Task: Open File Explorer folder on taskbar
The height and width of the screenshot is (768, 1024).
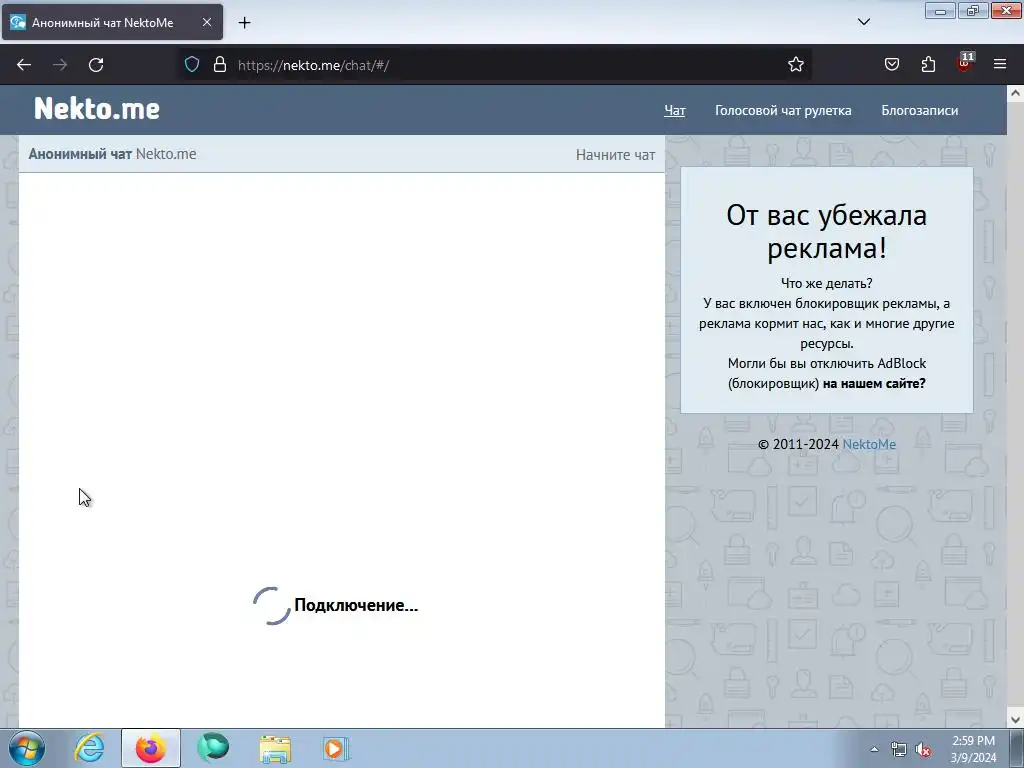Action: click(275, 748)
